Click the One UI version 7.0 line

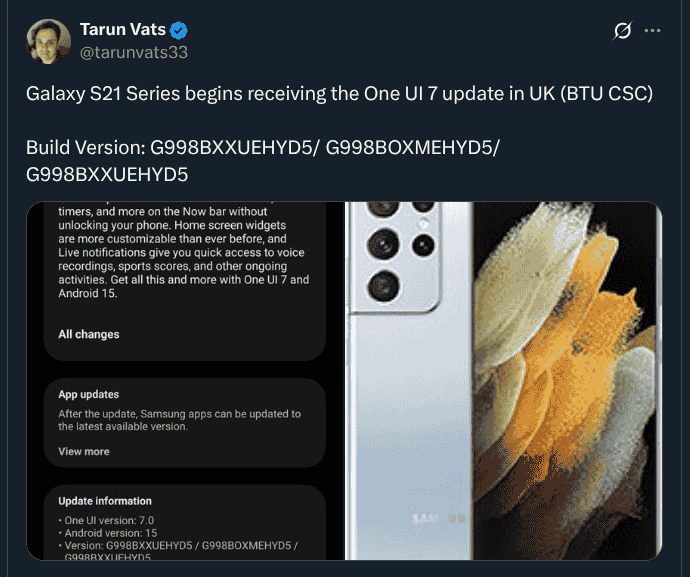[106, 520]
